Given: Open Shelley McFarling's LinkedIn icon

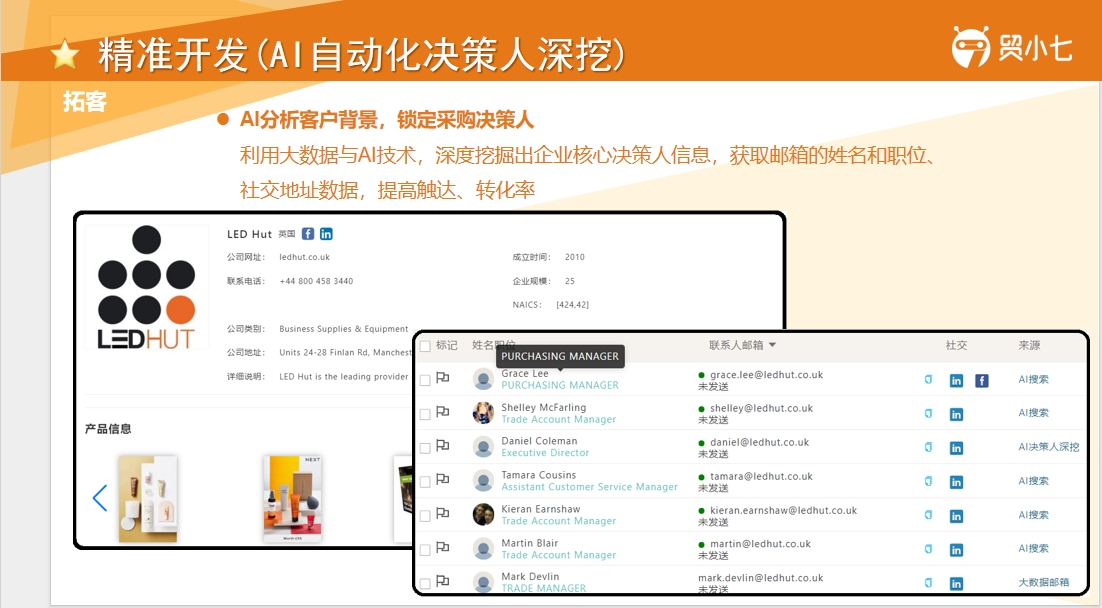Looking at the screenshot, I should click(x=957, y=415).
